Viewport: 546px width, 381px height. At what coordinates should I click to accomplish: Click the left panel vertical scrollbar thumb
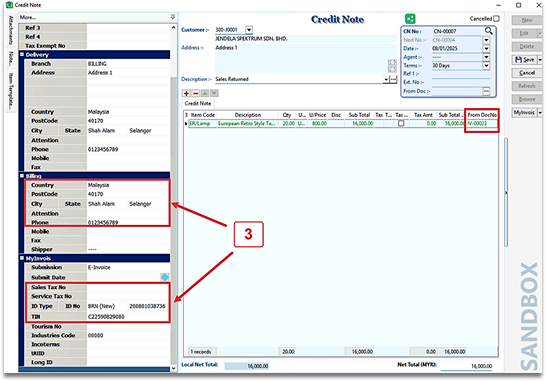coord(174,219)
